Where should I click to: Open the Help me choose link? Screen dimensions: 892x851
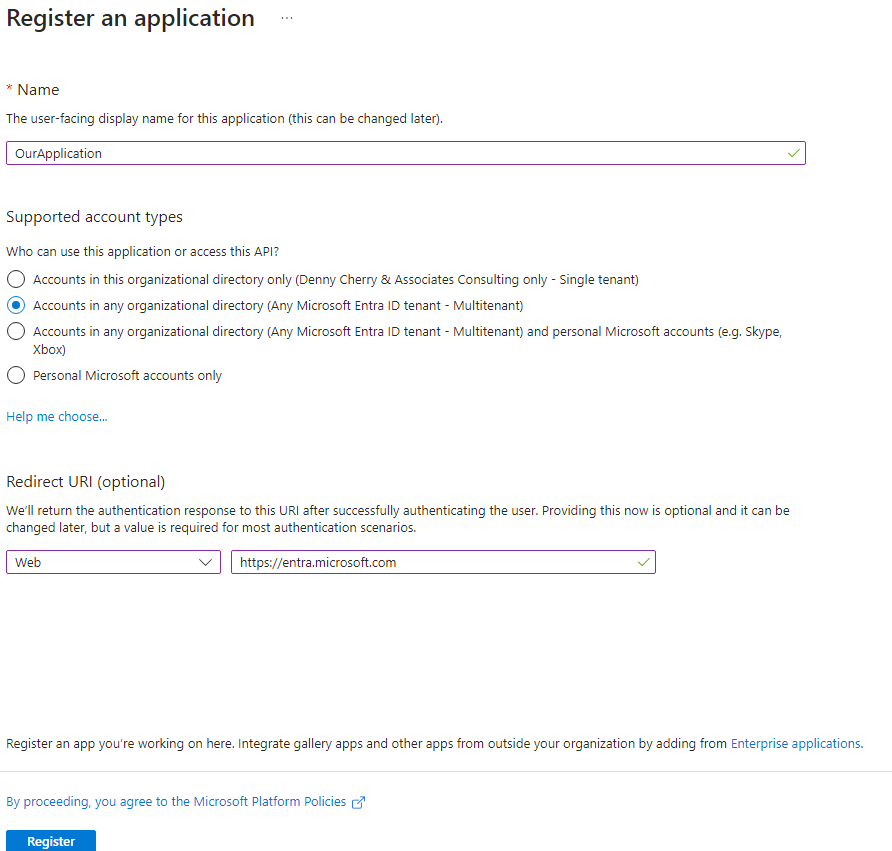[x=56, y=416]
